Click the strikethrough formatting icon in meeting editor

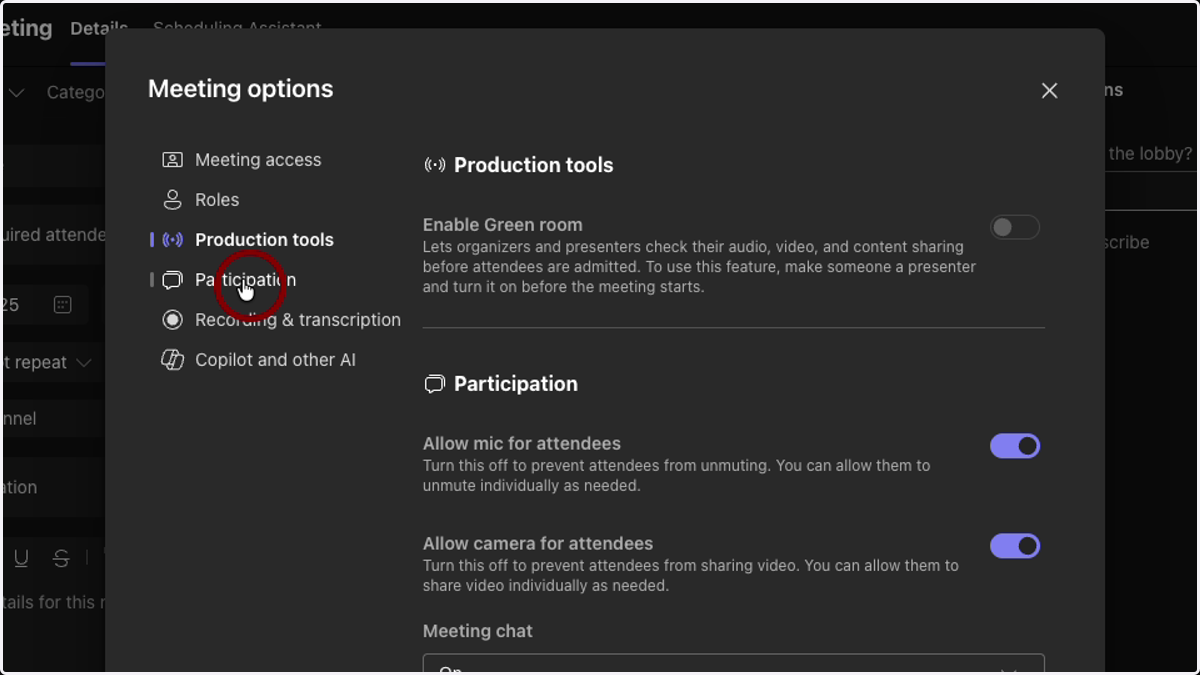point(61,558)
